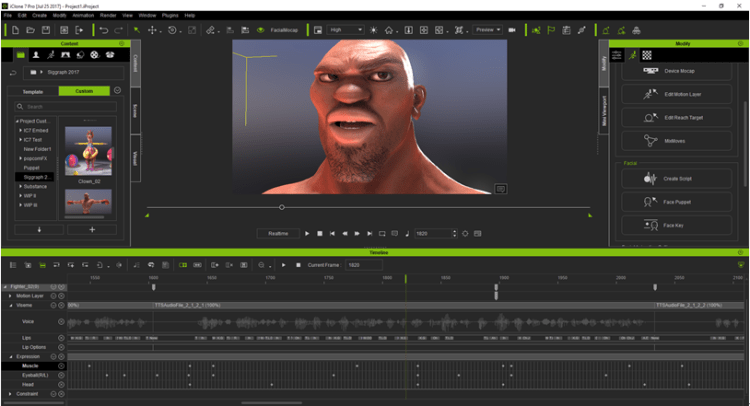
Task: Click the down-arrow download button in Content
Action: (x=39, y=230)
